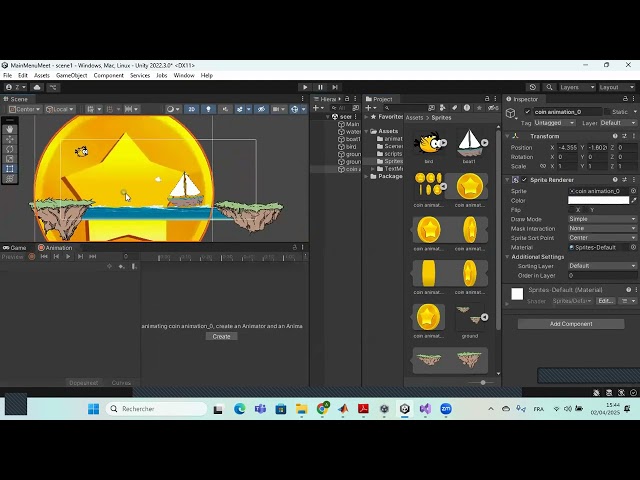Viewport: 640px width, 480px height.
Task: Select the Hand (View) tool
Action: point(10,129)
